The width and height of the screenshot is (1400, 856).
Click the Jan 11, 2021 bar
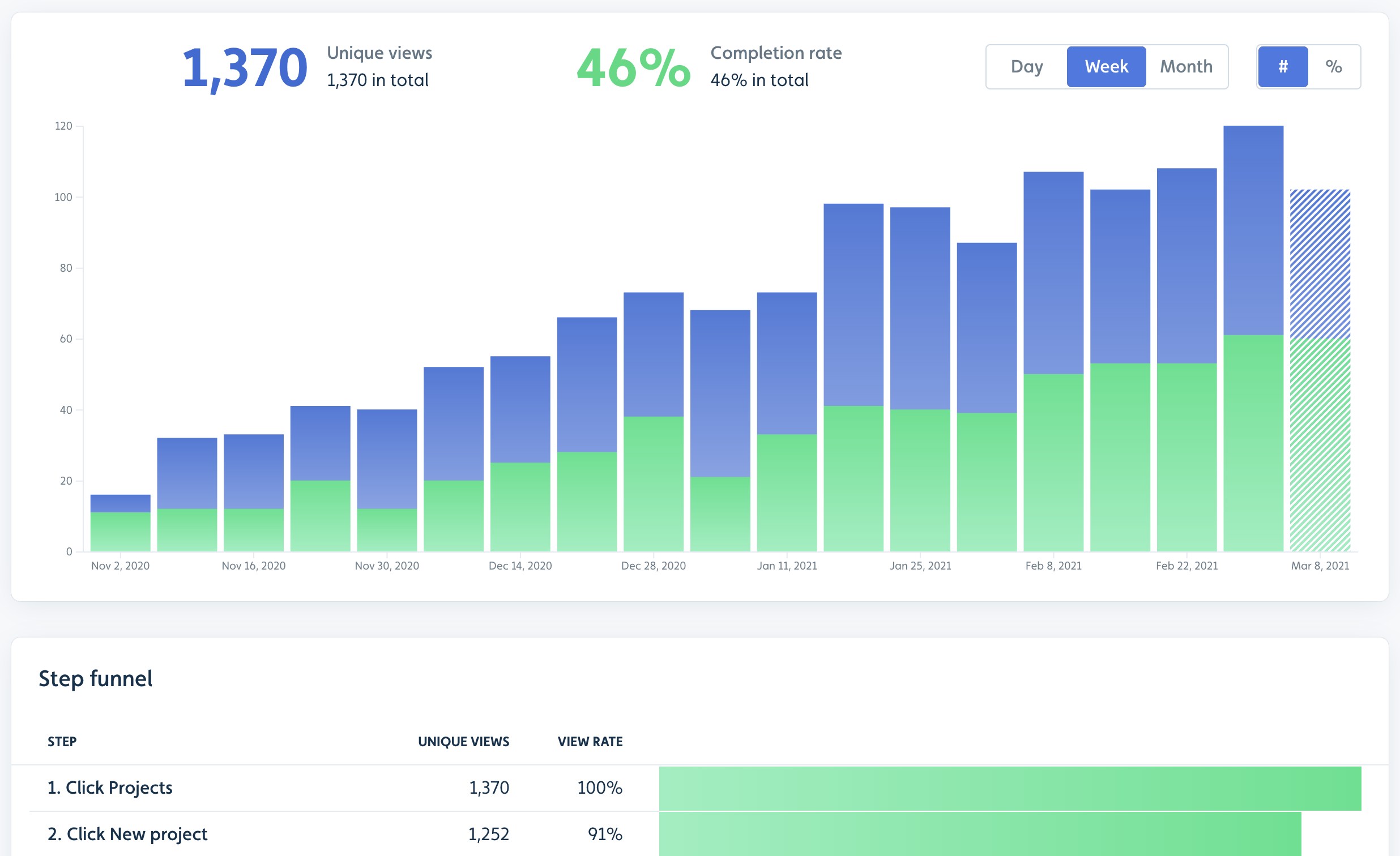pyautogui.click(x=787, y=422)
